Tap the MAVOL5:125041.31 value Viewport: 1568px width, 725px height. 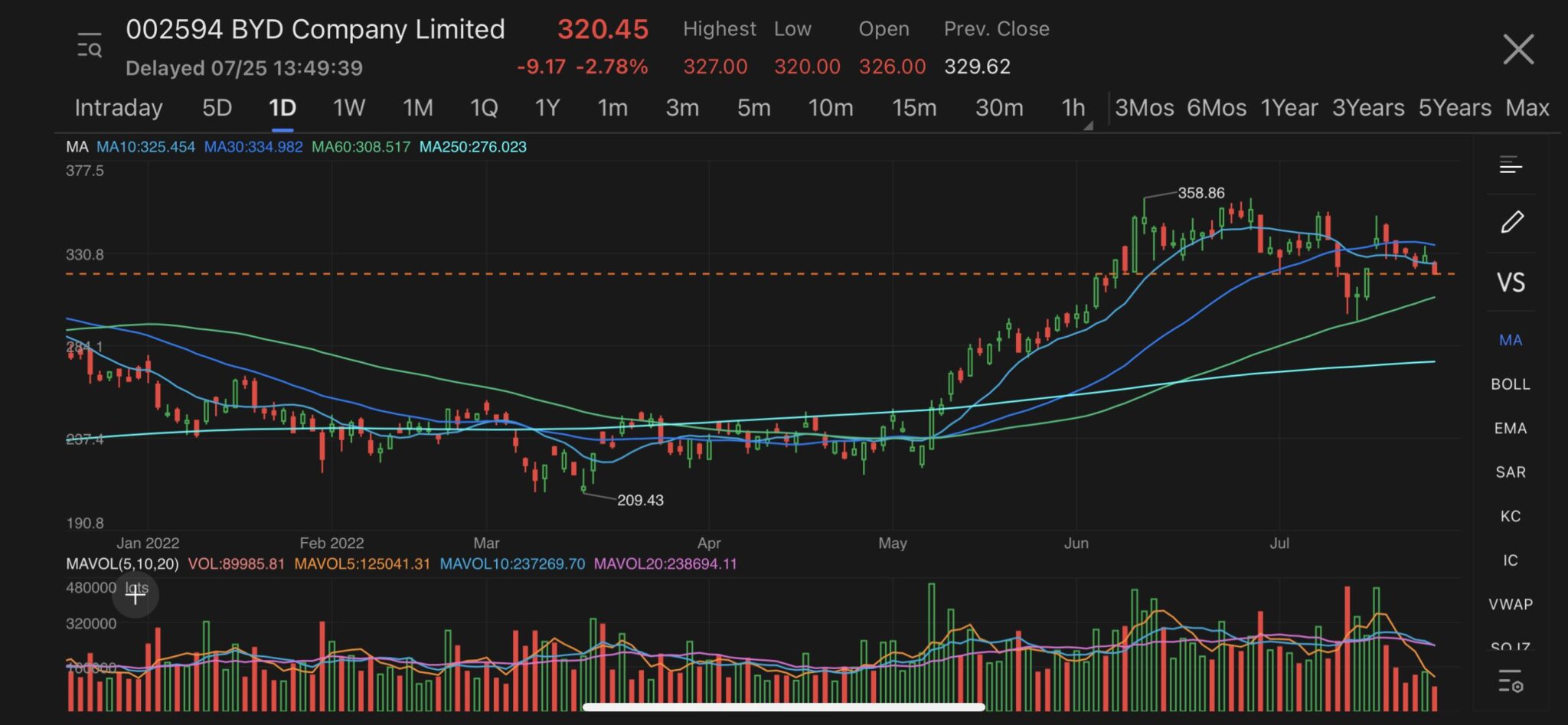(362, 564)
